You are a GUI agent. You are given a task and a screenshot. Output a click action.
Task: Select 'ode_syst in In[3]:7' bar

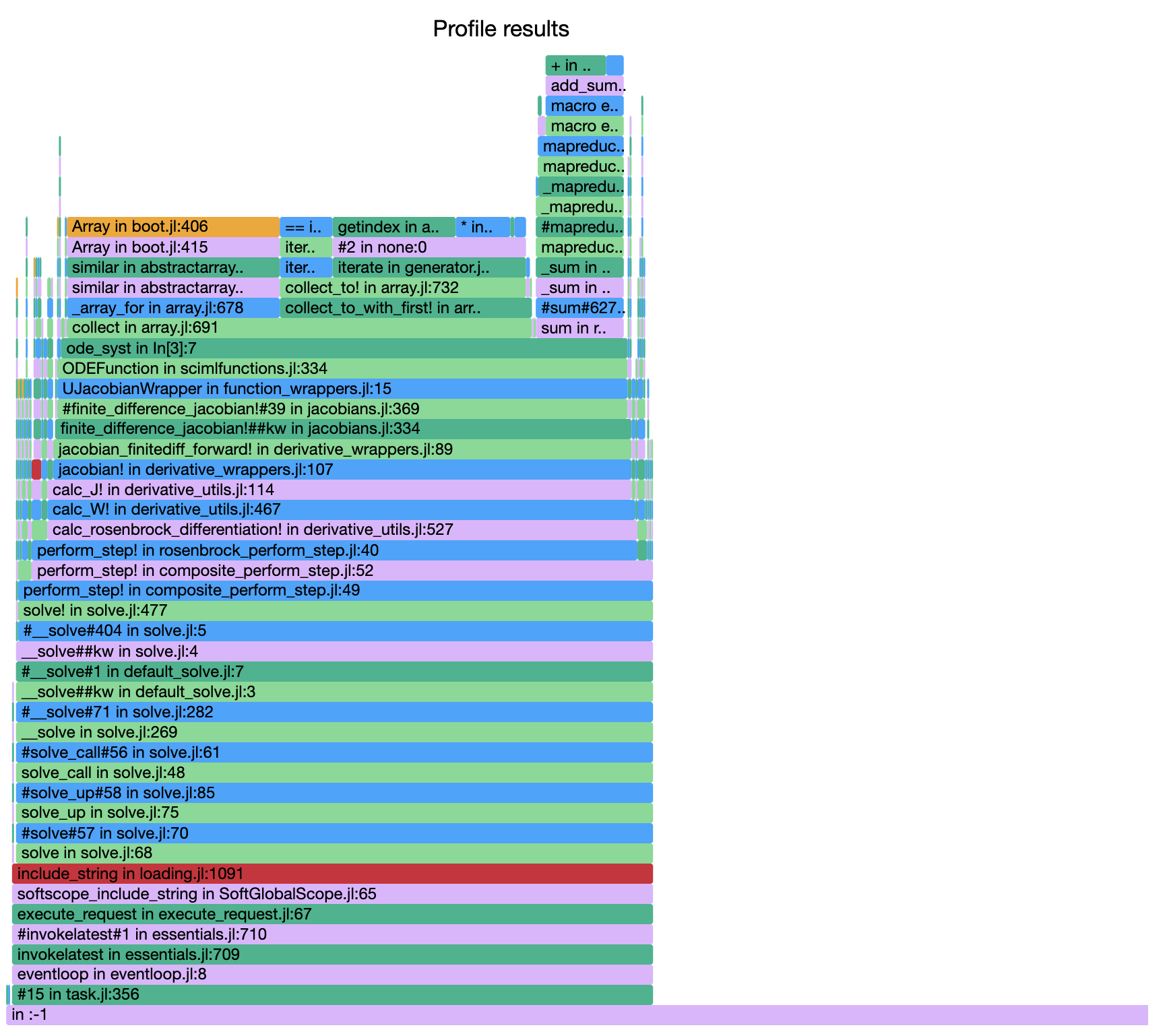344,348
